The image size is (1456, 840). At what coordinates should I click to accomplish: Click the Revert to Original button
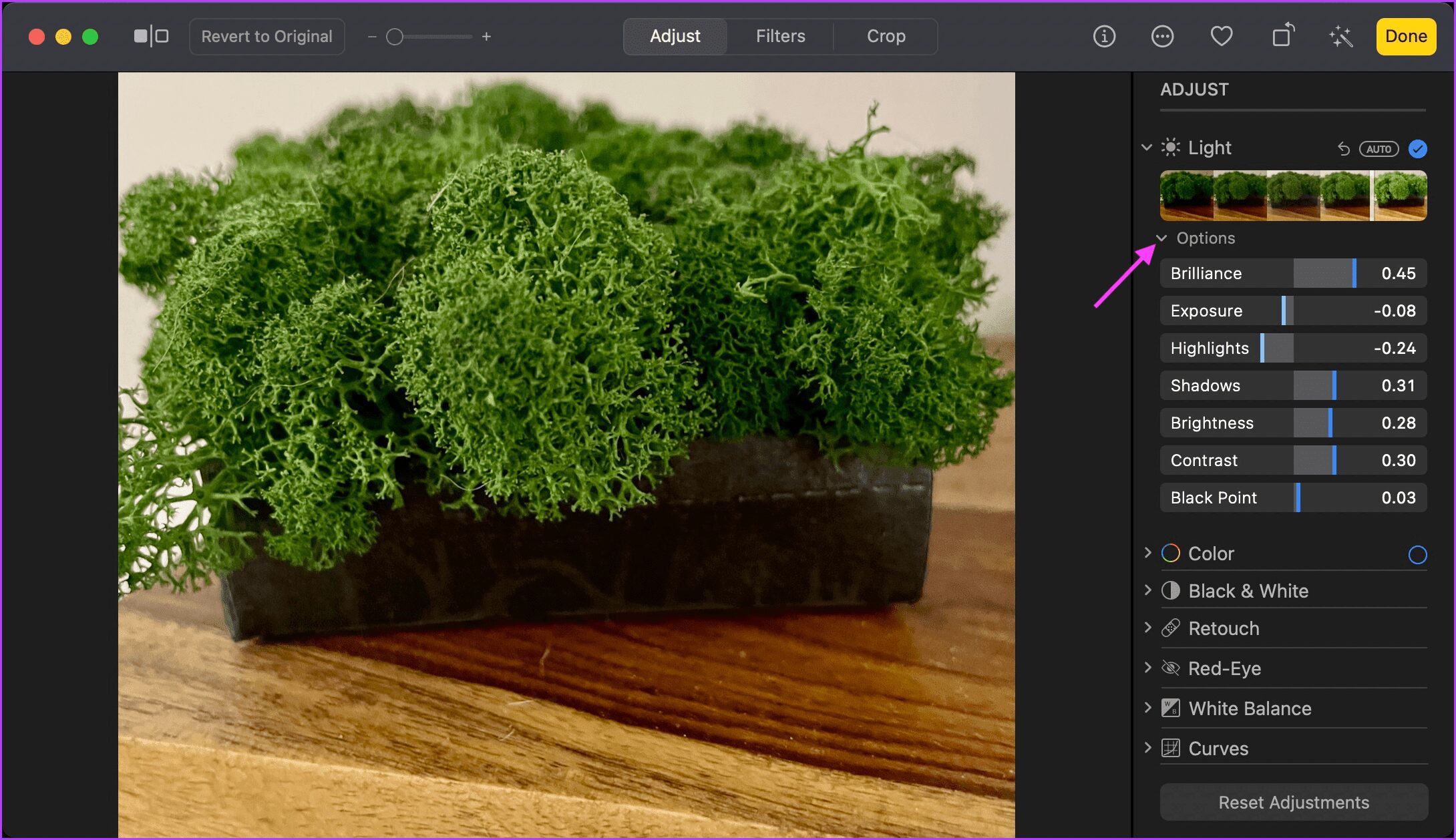click(x=266, y=36)
